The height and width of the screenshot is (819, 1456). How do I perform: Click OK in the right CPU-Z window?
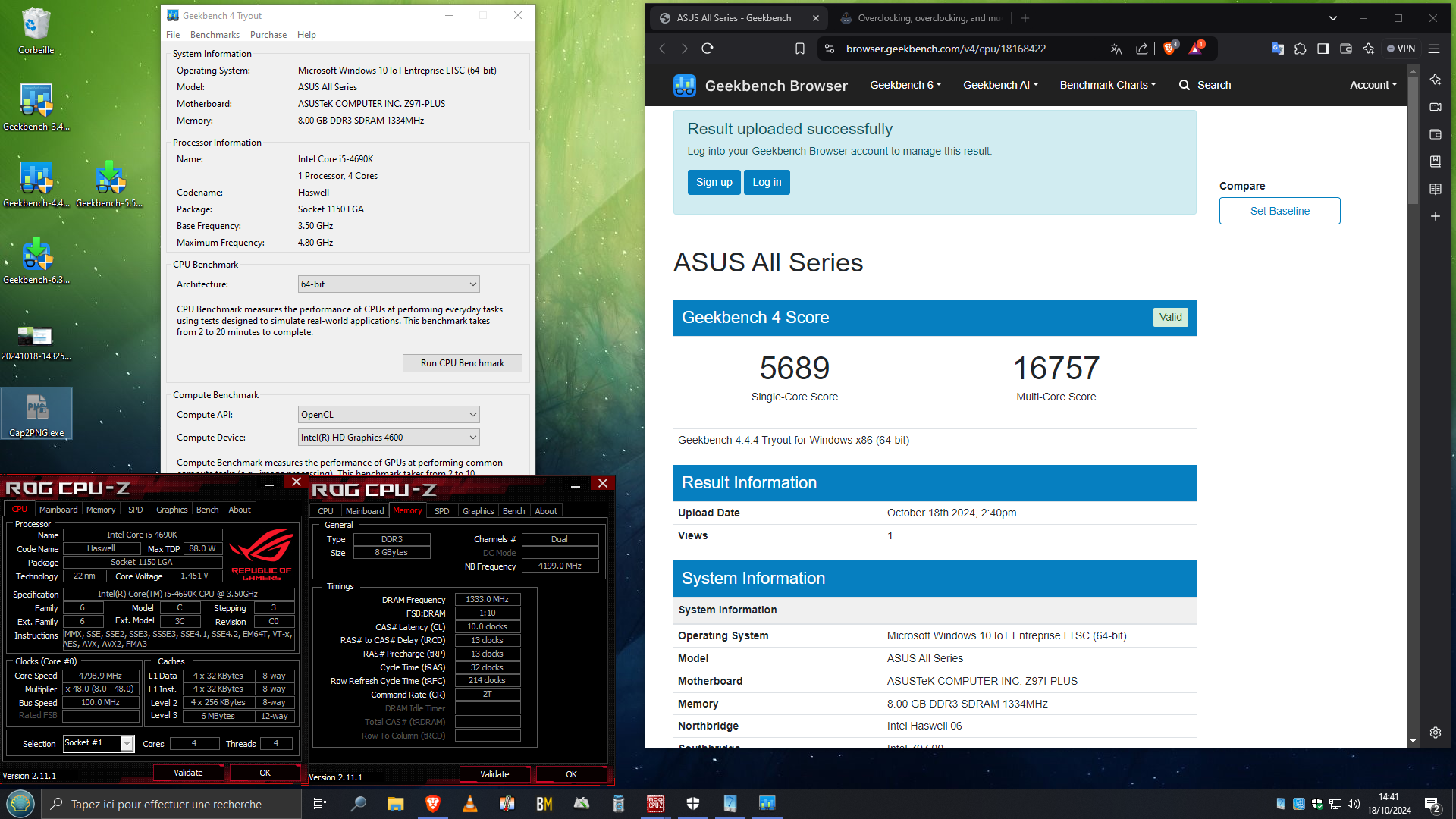tap(571, 774)
